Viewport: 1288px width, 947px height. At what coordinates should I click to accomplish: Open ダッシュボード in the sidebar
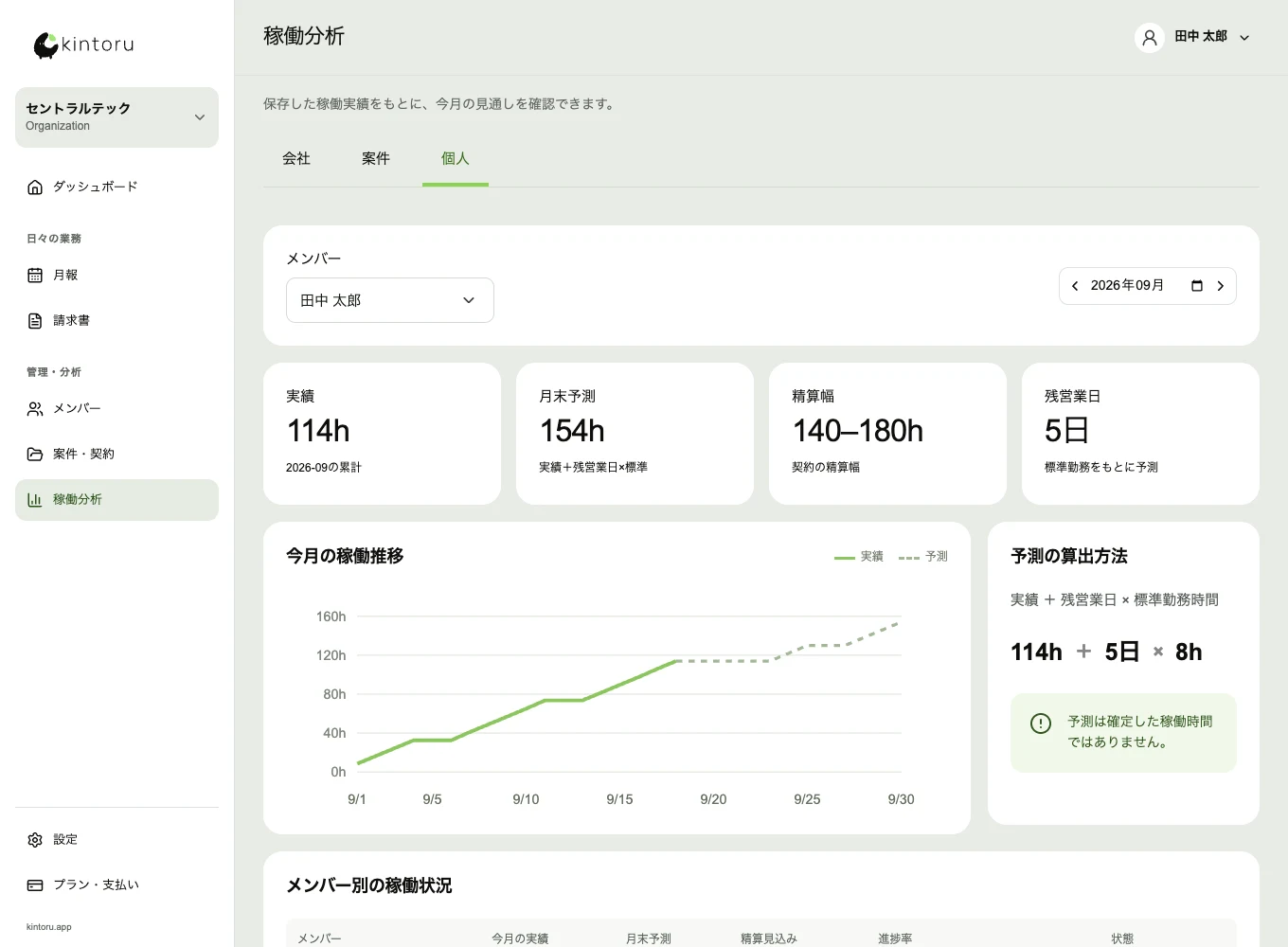tap(116, 188)
